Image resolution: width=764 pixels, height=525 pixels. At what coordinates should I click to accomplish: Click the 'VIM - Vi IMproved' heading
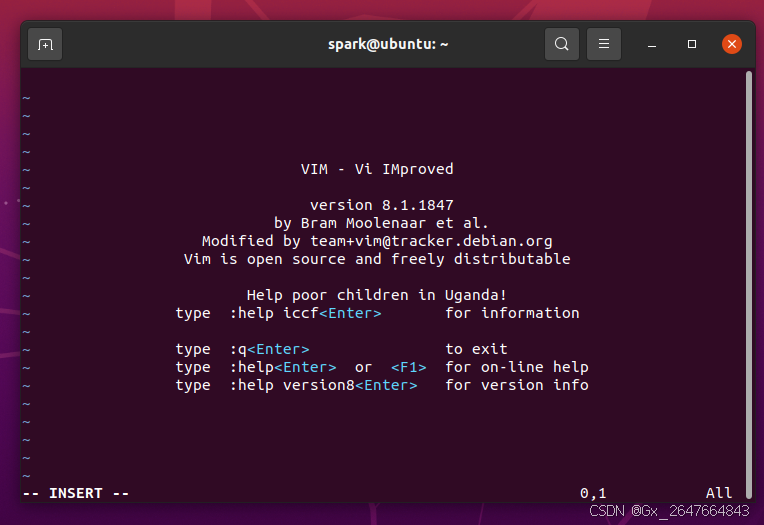(377, 169)
